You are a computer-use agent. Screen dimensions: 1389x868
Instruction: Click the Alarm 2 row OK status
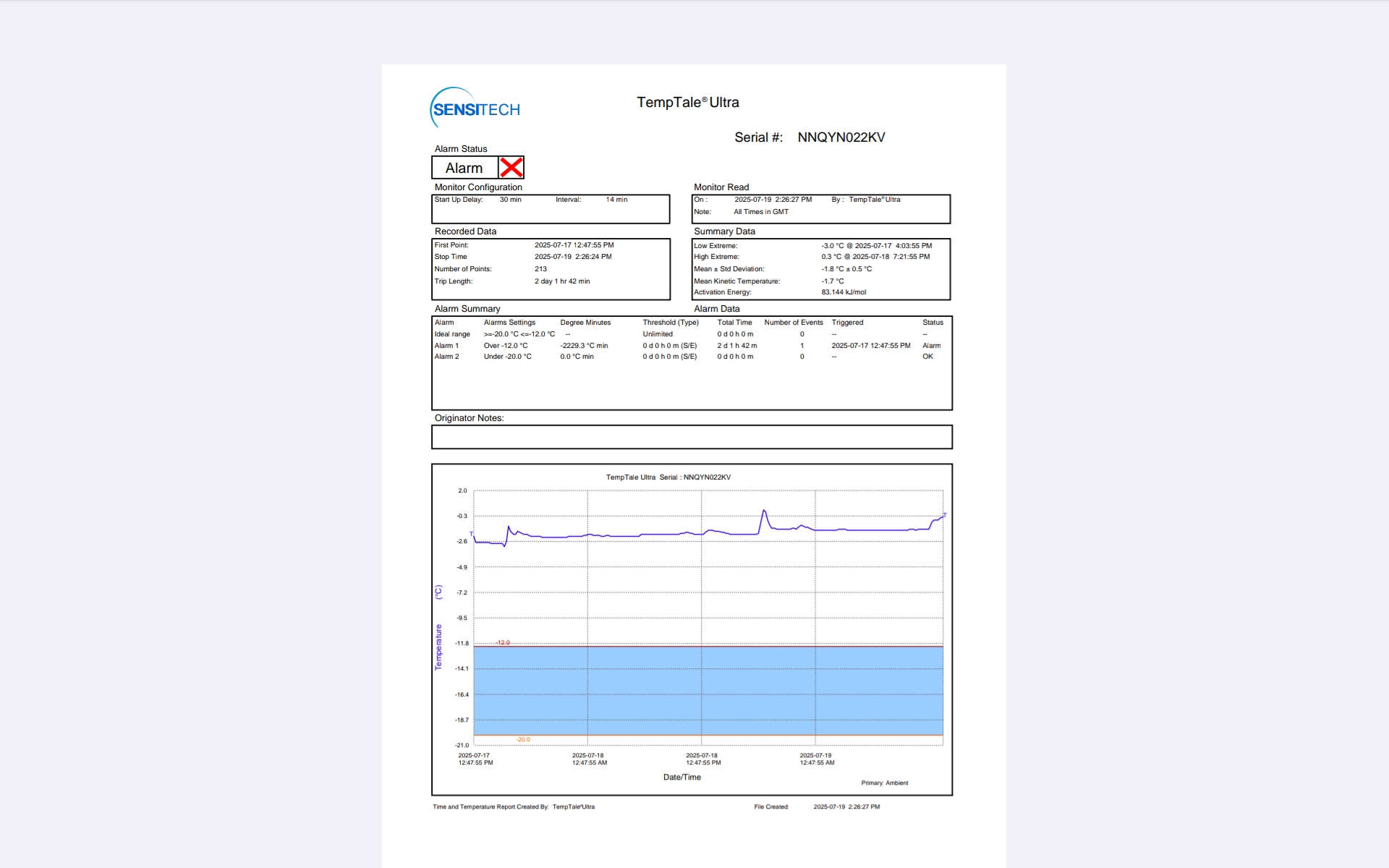[927, 357]
